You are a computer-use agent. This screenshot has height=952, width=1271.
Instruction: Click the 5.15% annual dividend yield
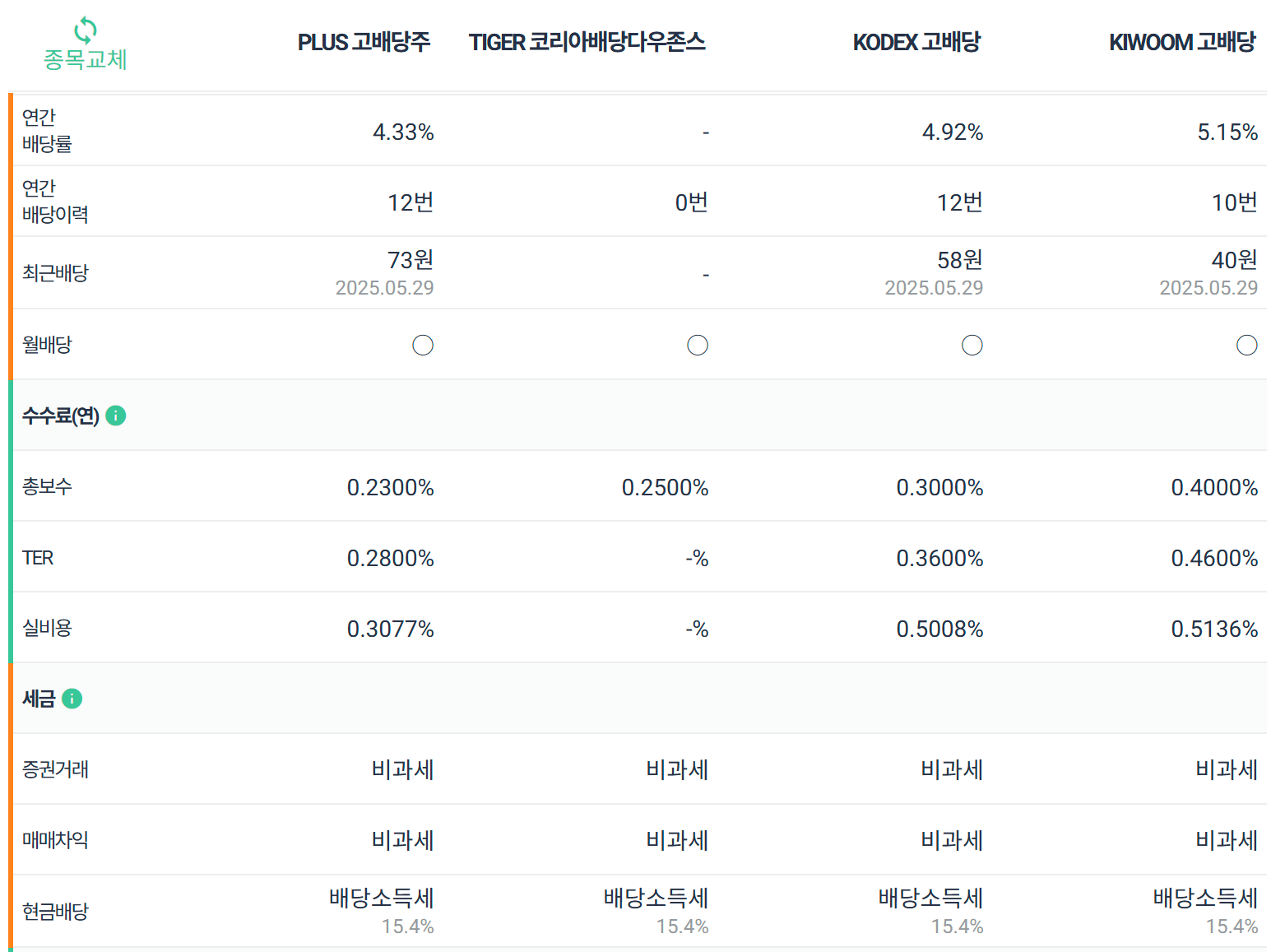click(1227, 132)
